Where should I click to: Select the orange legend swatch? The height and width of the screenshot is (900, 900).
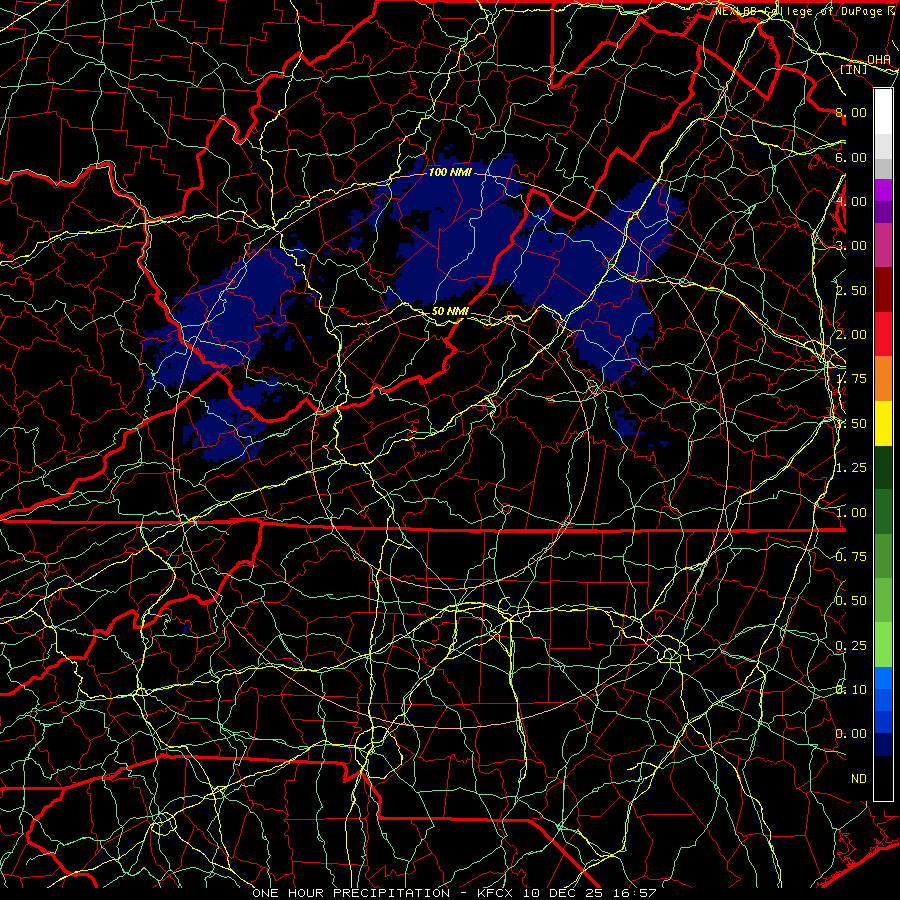pos(883,379)
